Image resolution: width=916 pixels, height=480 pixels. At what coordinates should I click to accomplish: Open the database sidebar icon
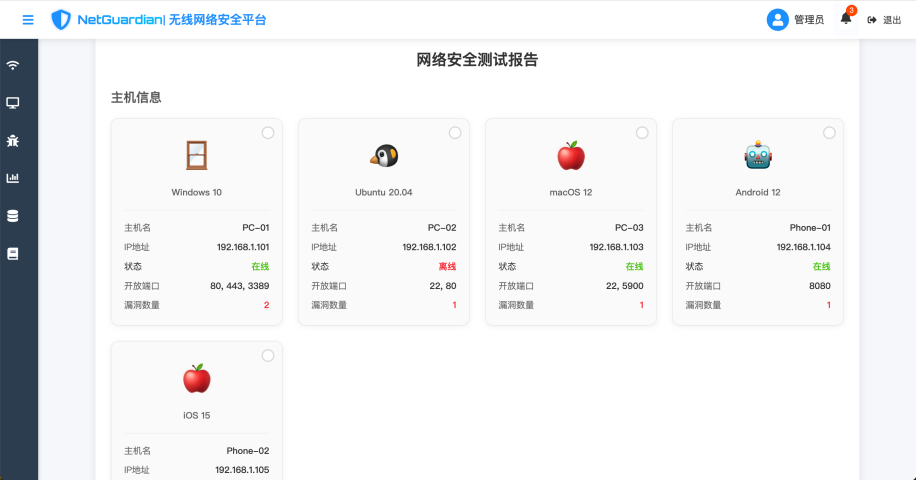pos(13,216)
